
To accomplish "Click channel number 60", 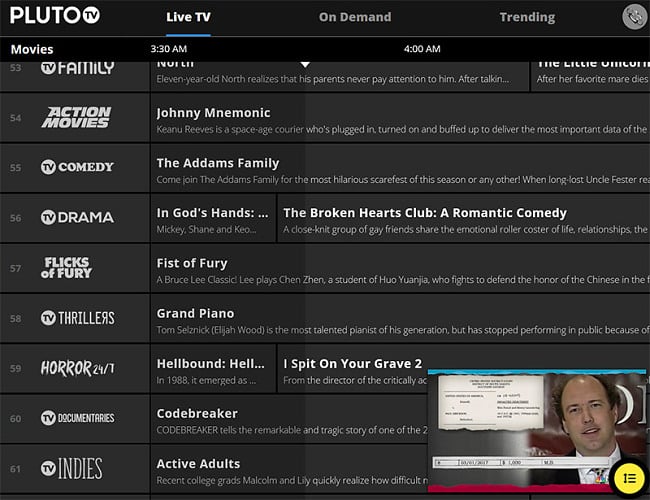I will (x=15, y=418).
